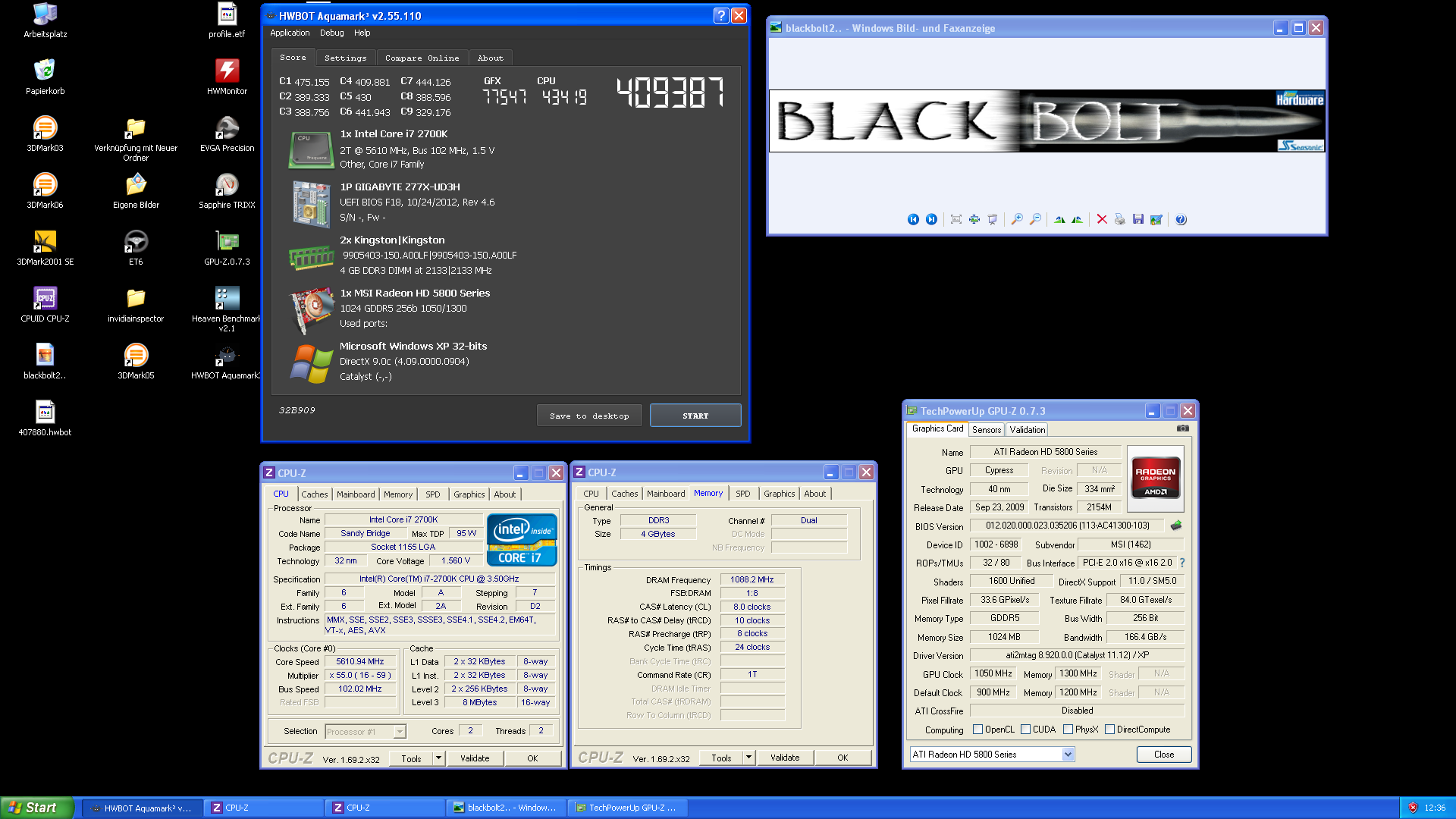Click Save to desktop button

589,416
